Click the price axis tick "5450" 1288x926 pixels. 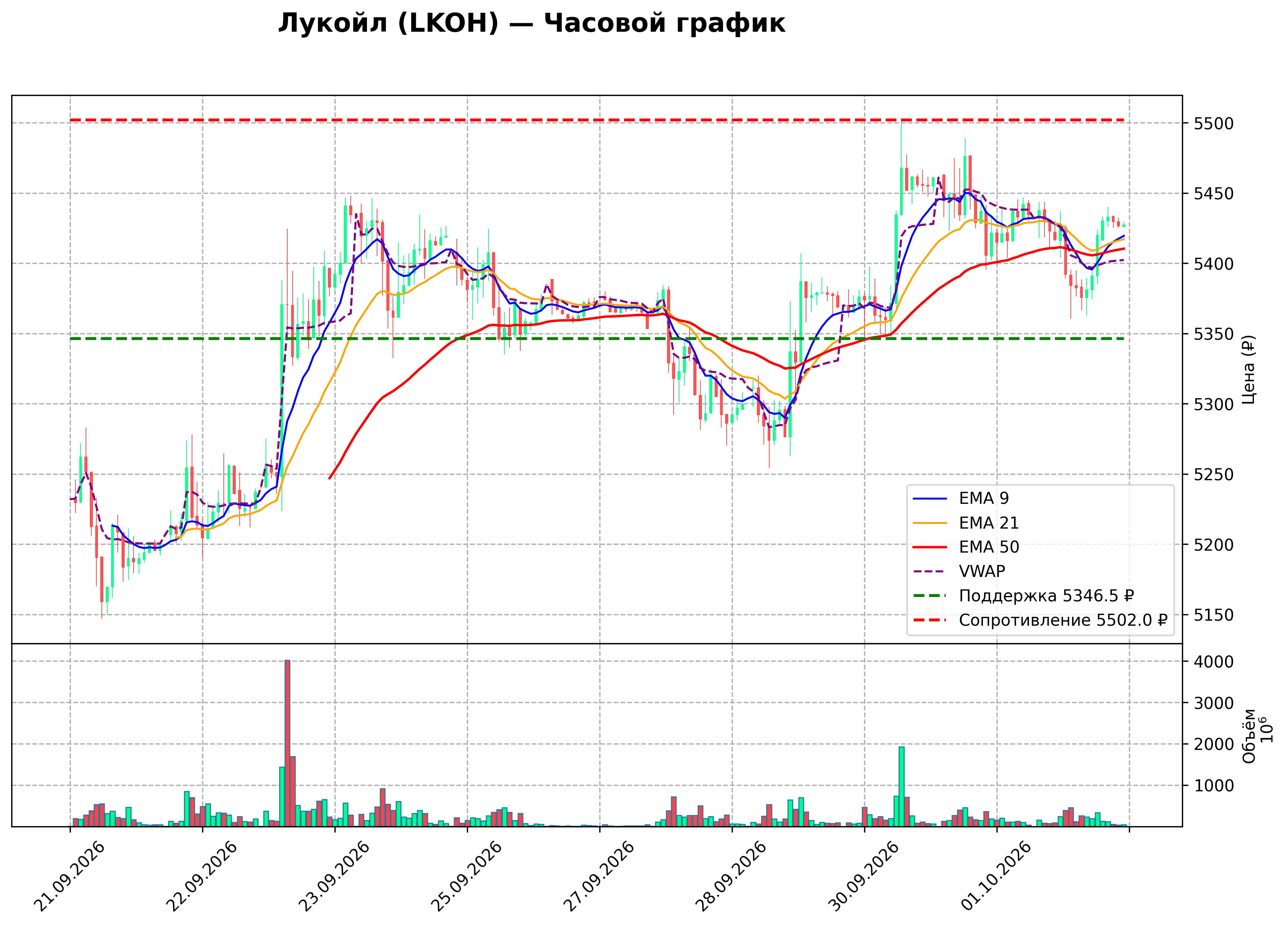click(x=1214, y=194)
